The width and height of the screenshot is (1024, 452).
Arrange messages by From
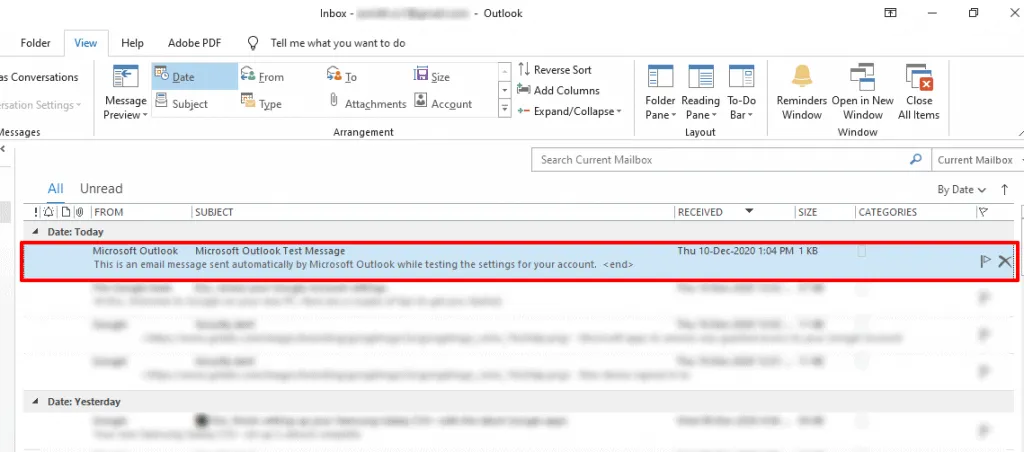(x=263, y=76)
